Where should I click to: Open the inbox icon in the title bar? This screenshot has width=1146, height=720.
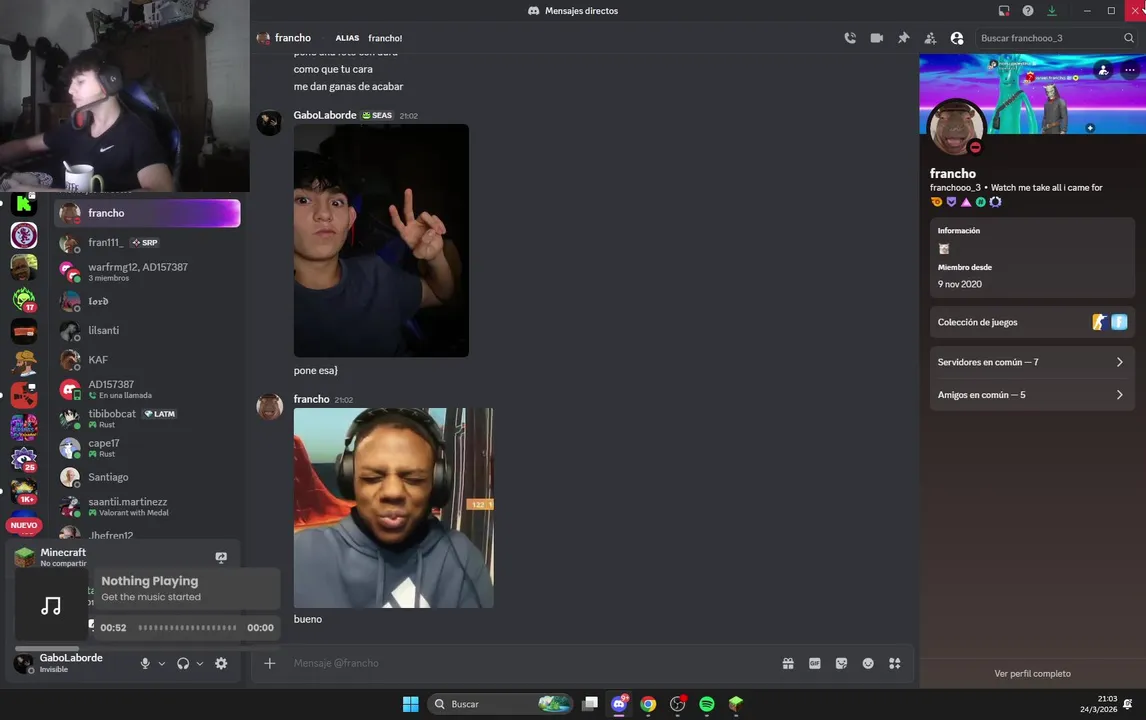[1003, 11]
